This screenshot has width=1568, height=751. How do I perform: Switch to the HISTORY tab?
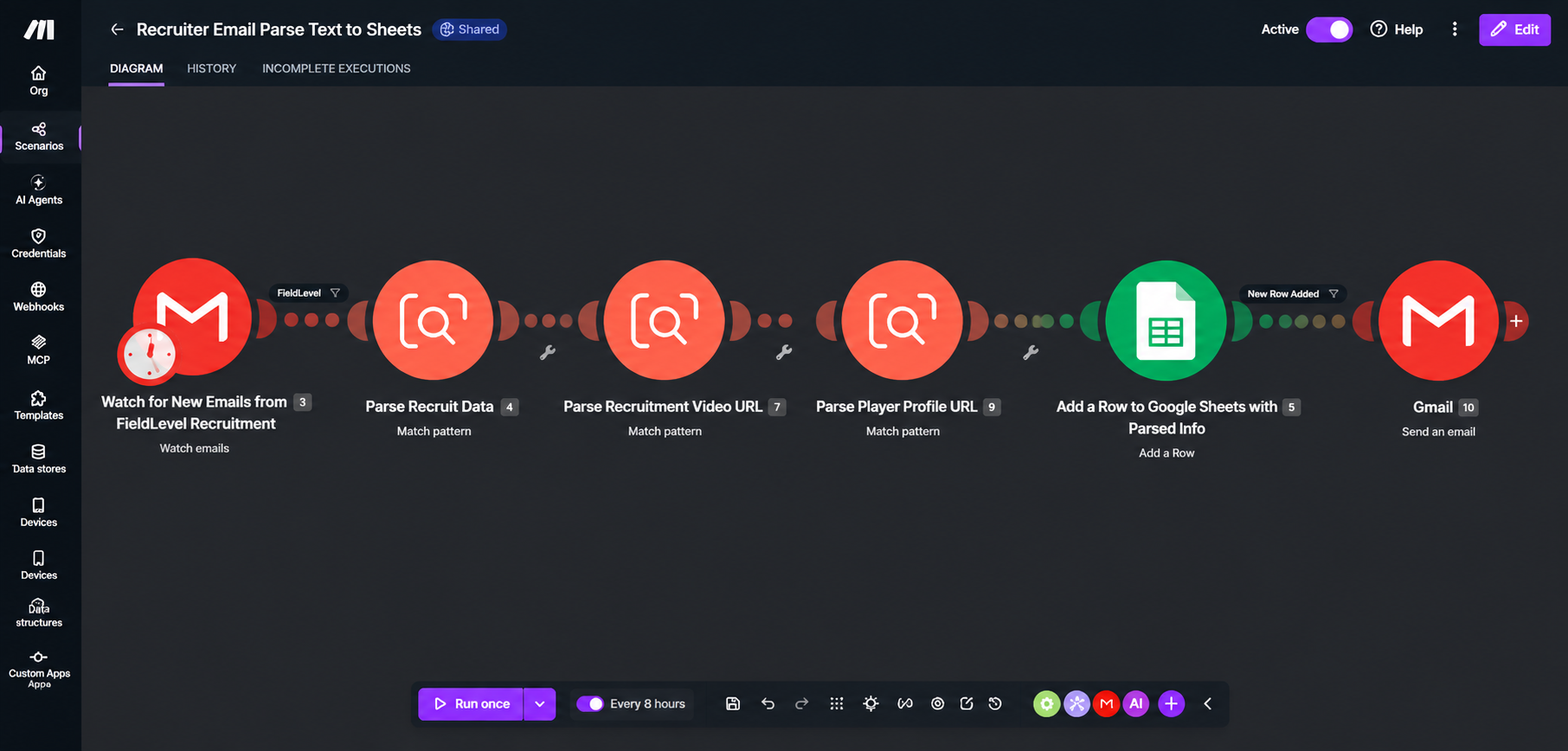pyautogui.click(x=211, y=68)
